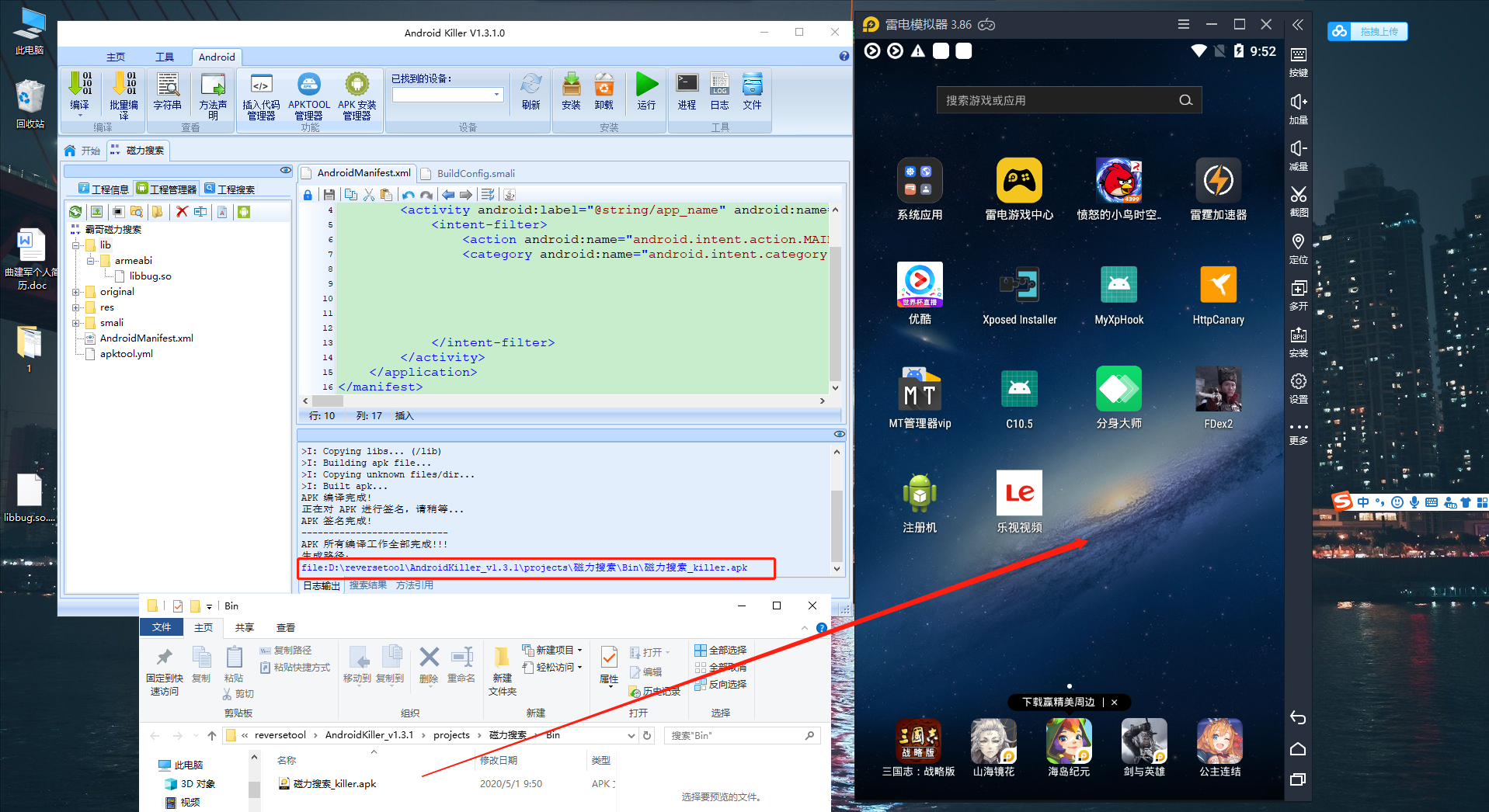The height and width of the screenshot is (812, 1489).
Task: Select AndroidManifest.xml in project tree
Action: coord(140,338)
